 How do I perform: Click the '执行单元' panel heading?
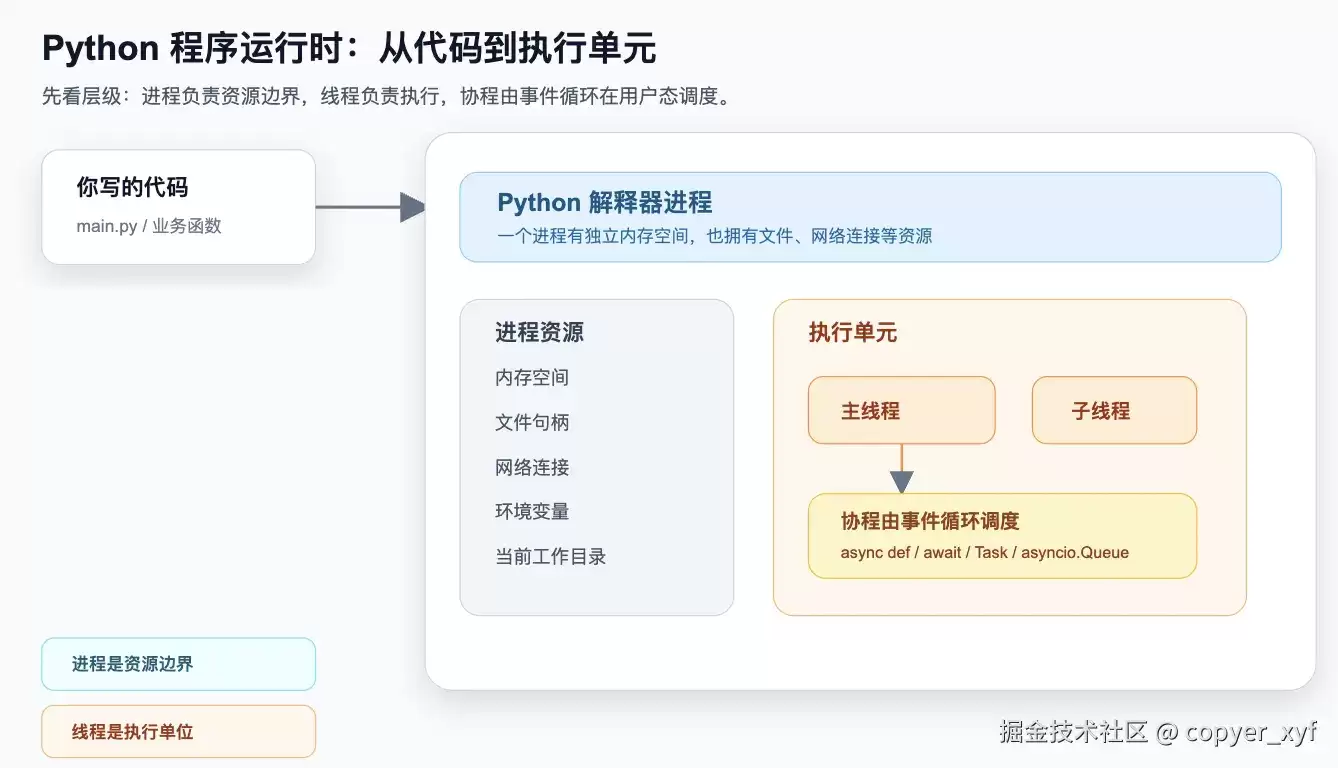[853, 333]
